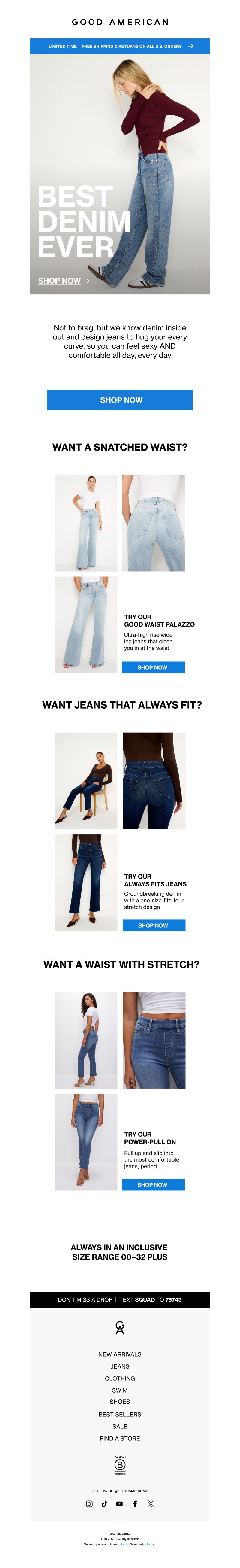
Task: Open New Arrivals footer menu link
Action: pos(120,1354)
